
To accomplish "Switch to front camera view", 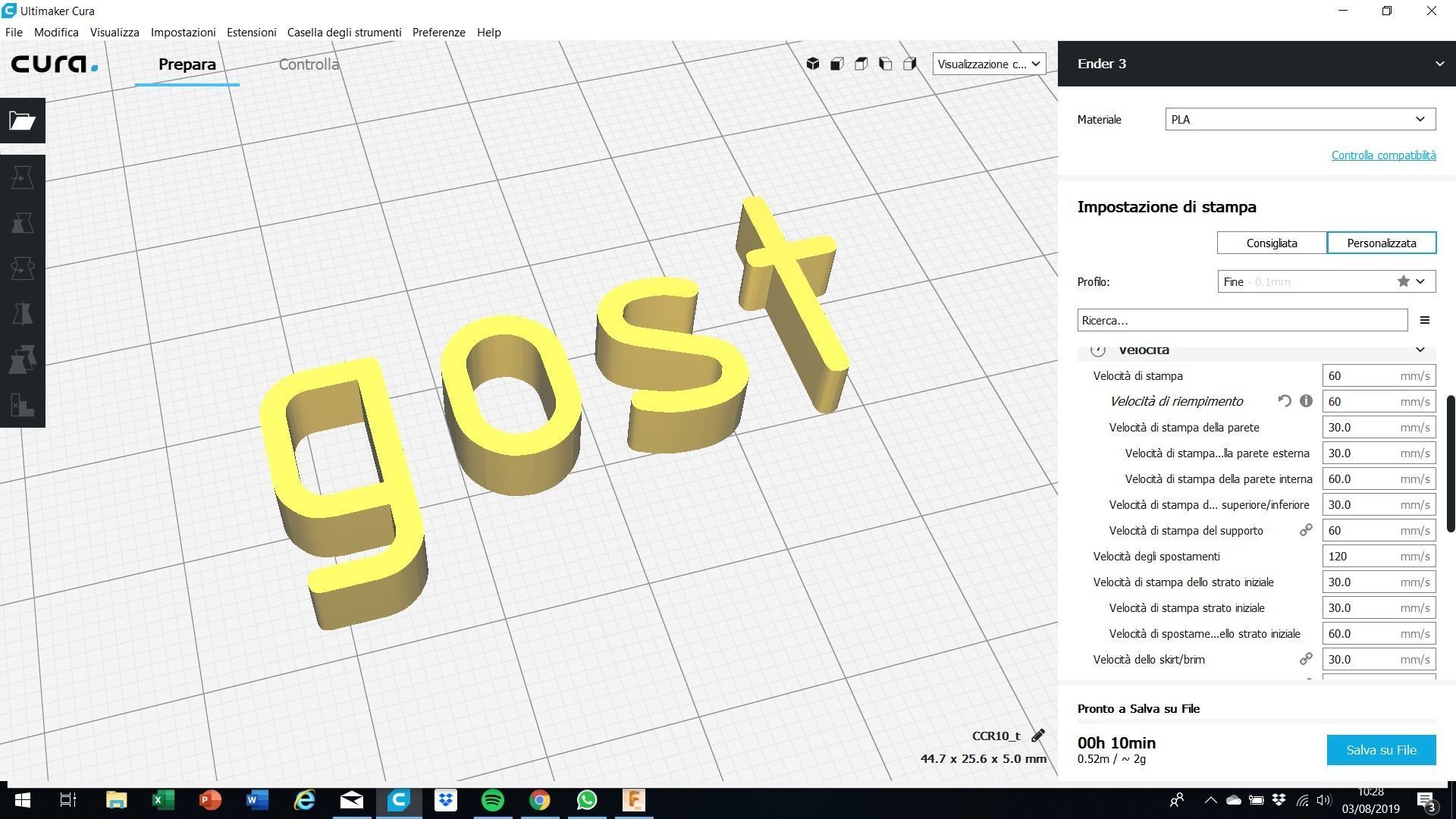I will coord(837,64).
